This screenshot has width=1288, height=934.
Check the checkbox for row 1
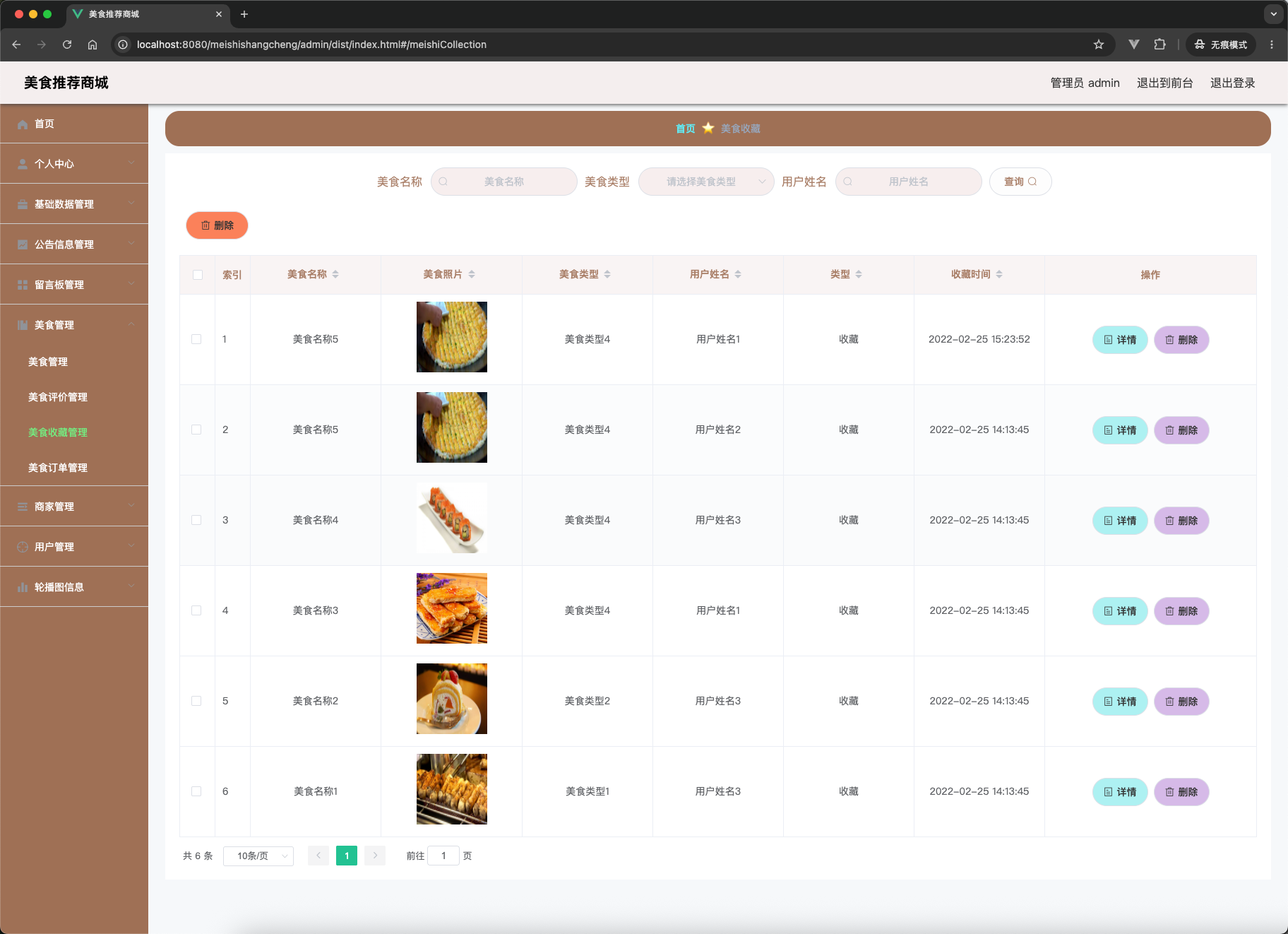coord(196,339)
